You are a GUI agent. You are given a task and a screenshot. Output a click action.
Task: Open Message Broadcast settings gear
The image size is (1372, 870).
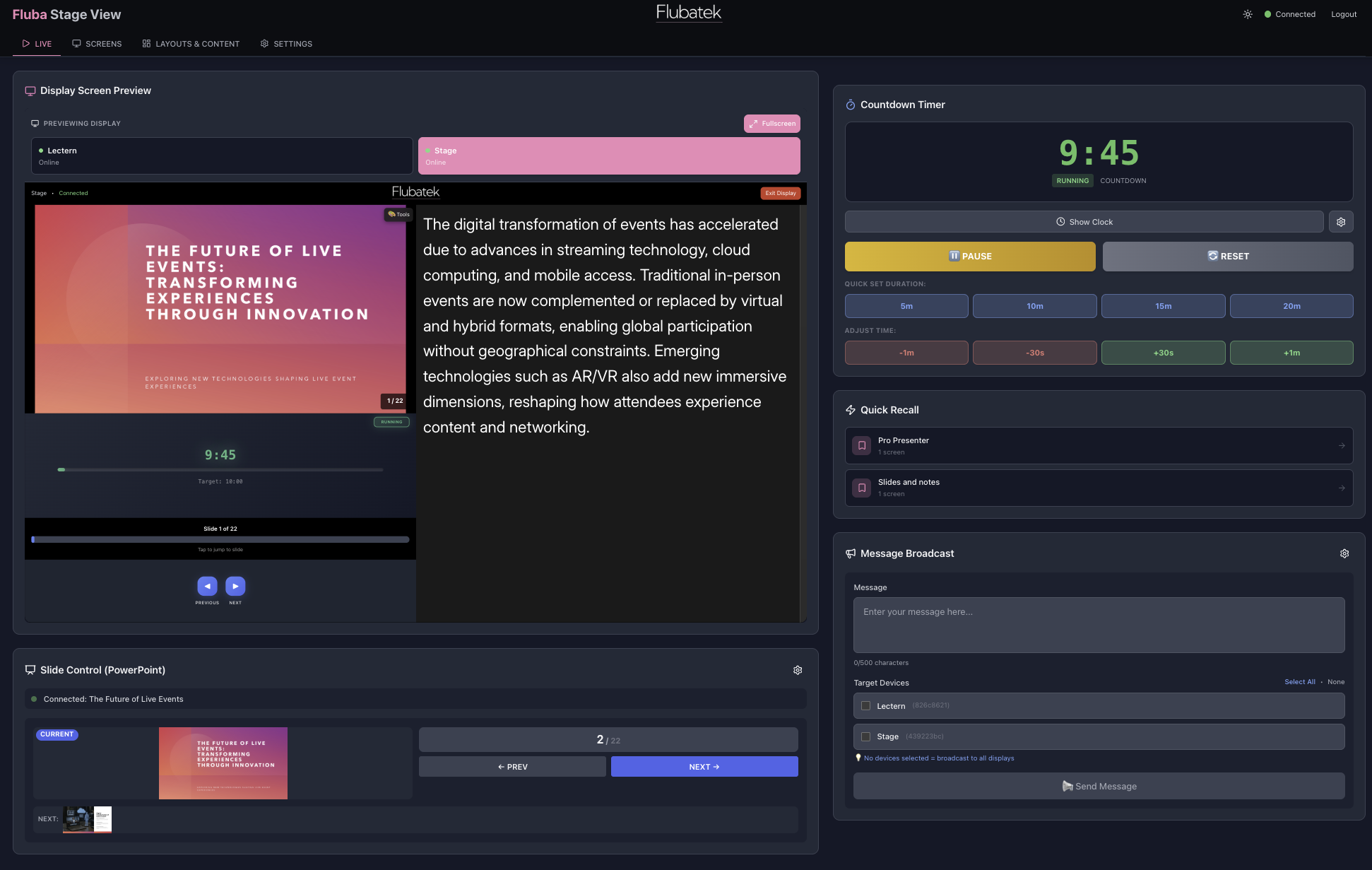(1344, 553)
